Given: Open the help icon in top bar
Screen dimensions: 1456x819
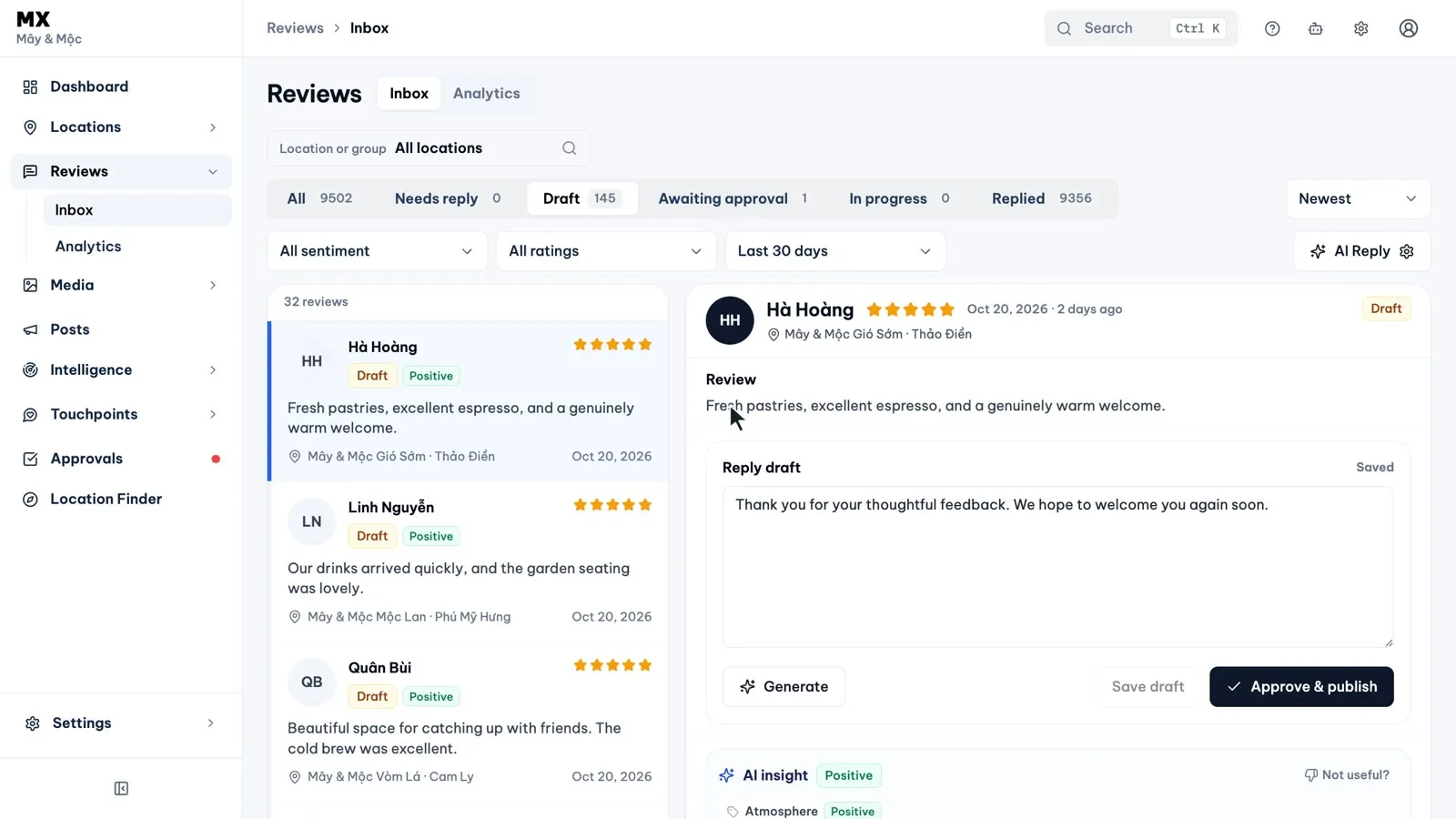Looking at the screenshot, I should (x=1272, y=28).
